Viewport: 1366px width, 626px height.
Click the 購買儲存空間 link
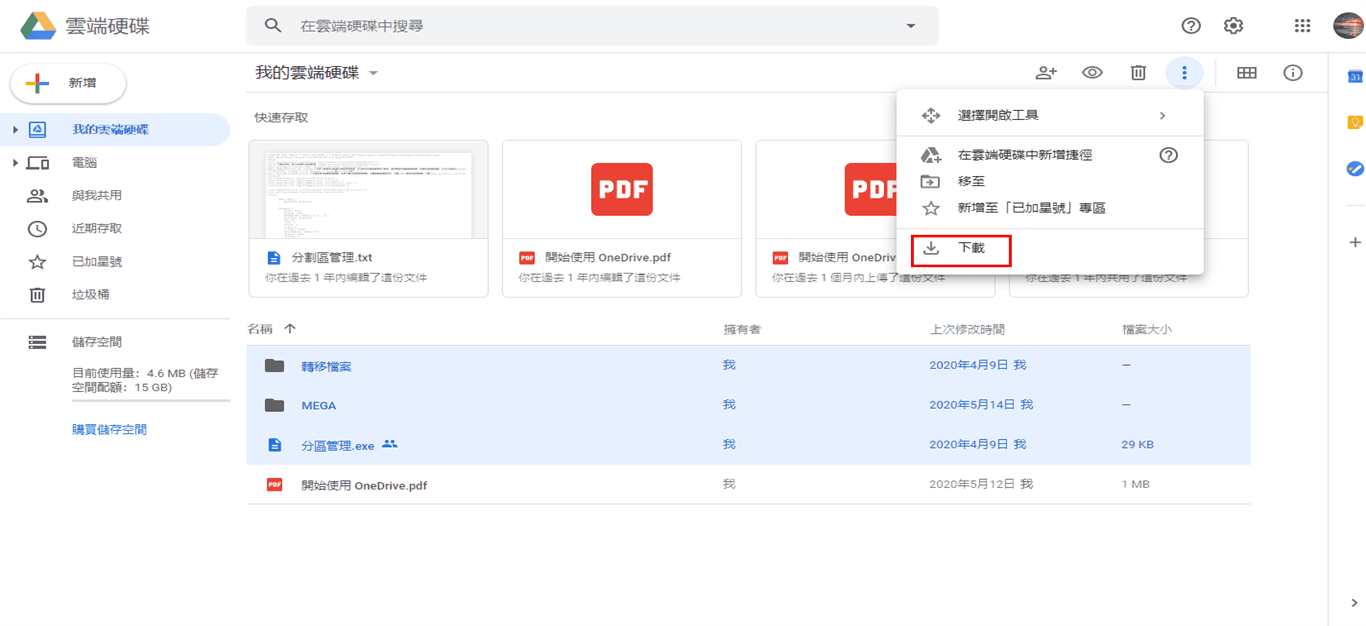(x=109, y=430)
